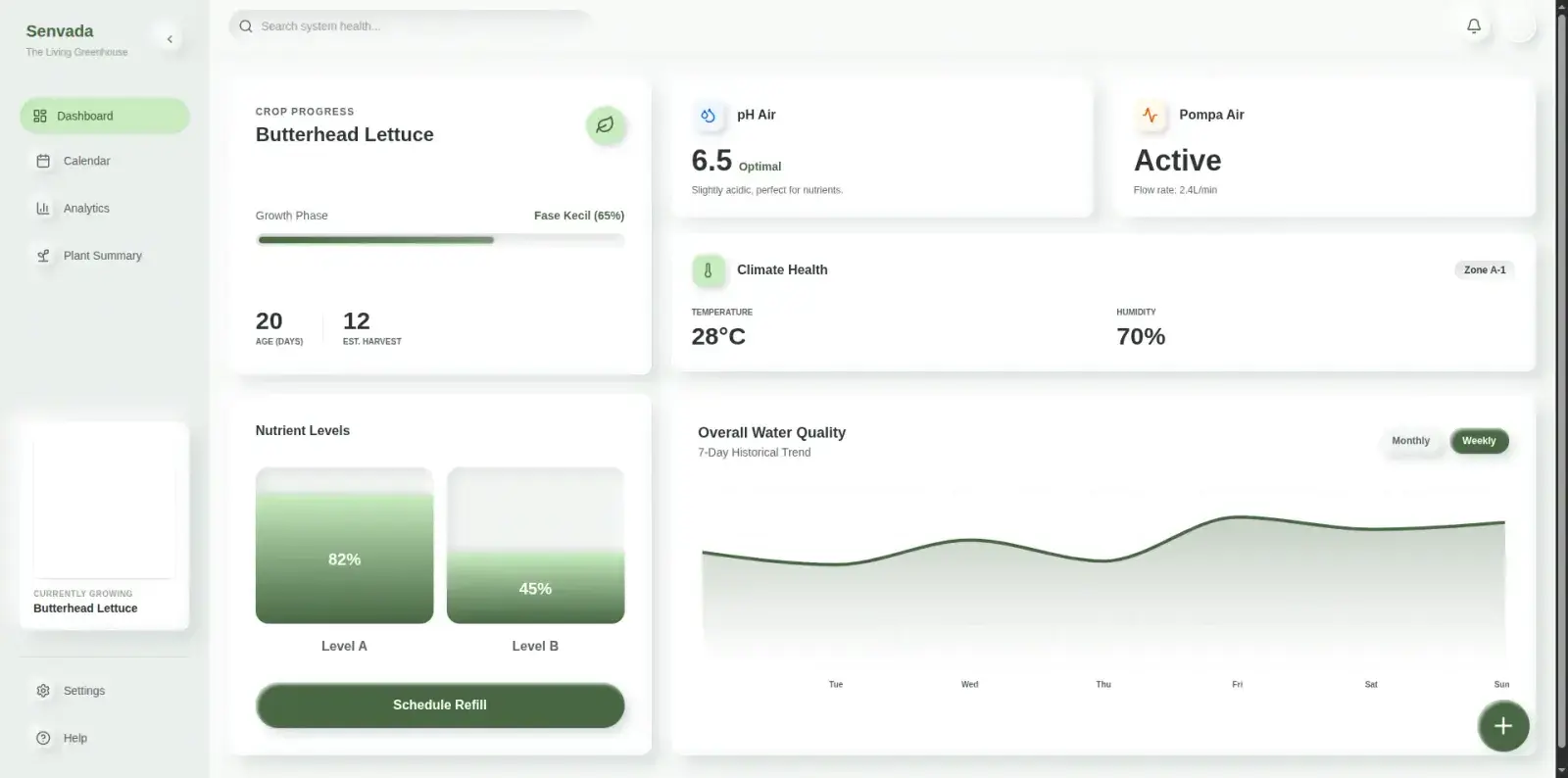1568x778 pixels.
Task: Click the Overall Water Quality heading
Action: [771, 433]
